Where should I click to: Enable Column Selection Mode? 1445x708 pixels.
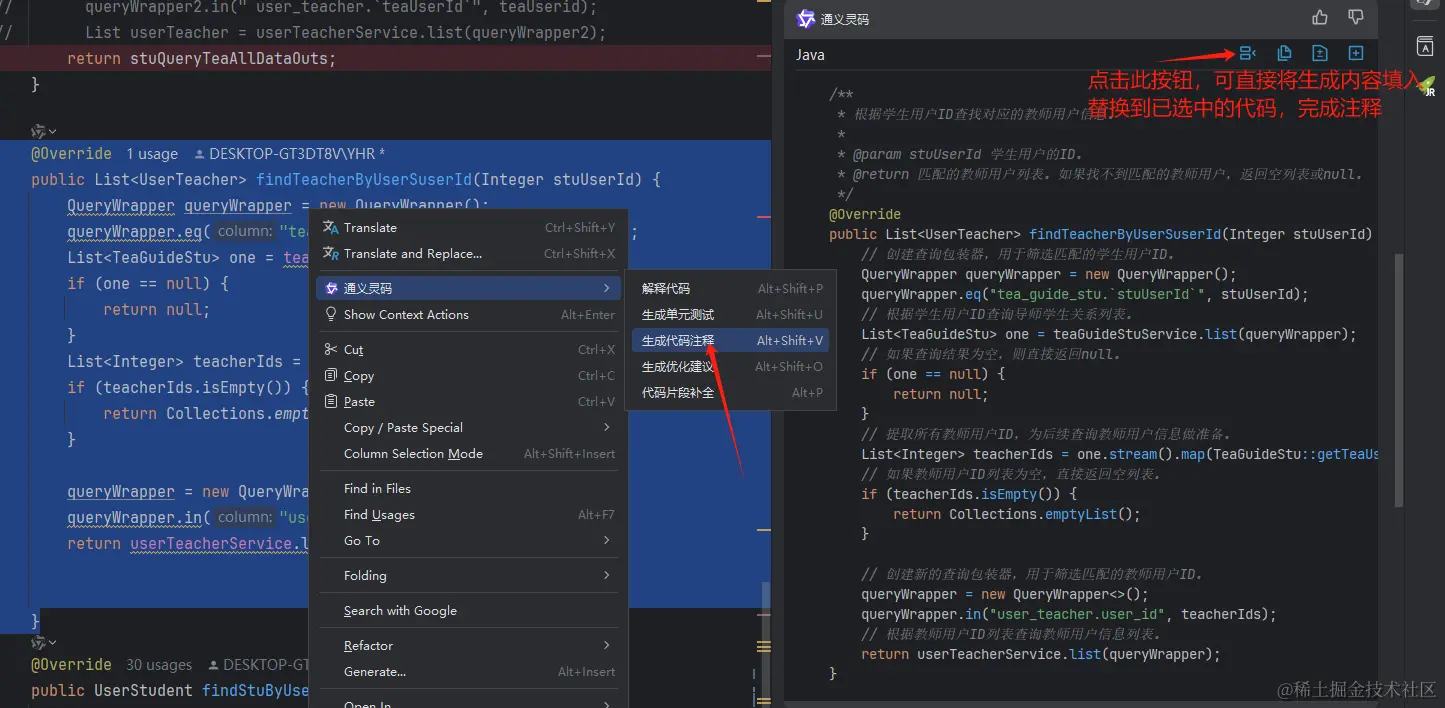(468, 453)
